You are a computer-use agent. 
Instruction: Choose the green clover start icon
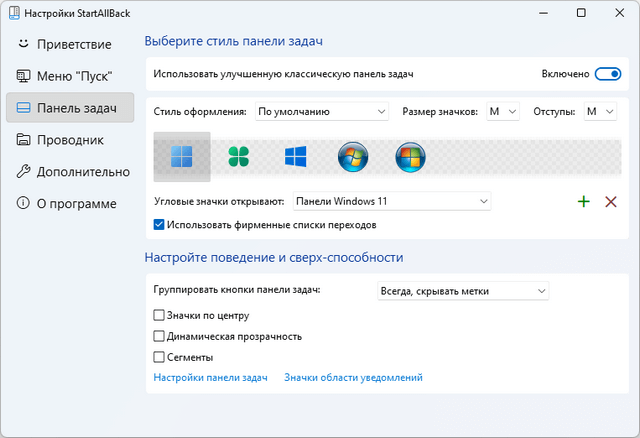point(238,156)
